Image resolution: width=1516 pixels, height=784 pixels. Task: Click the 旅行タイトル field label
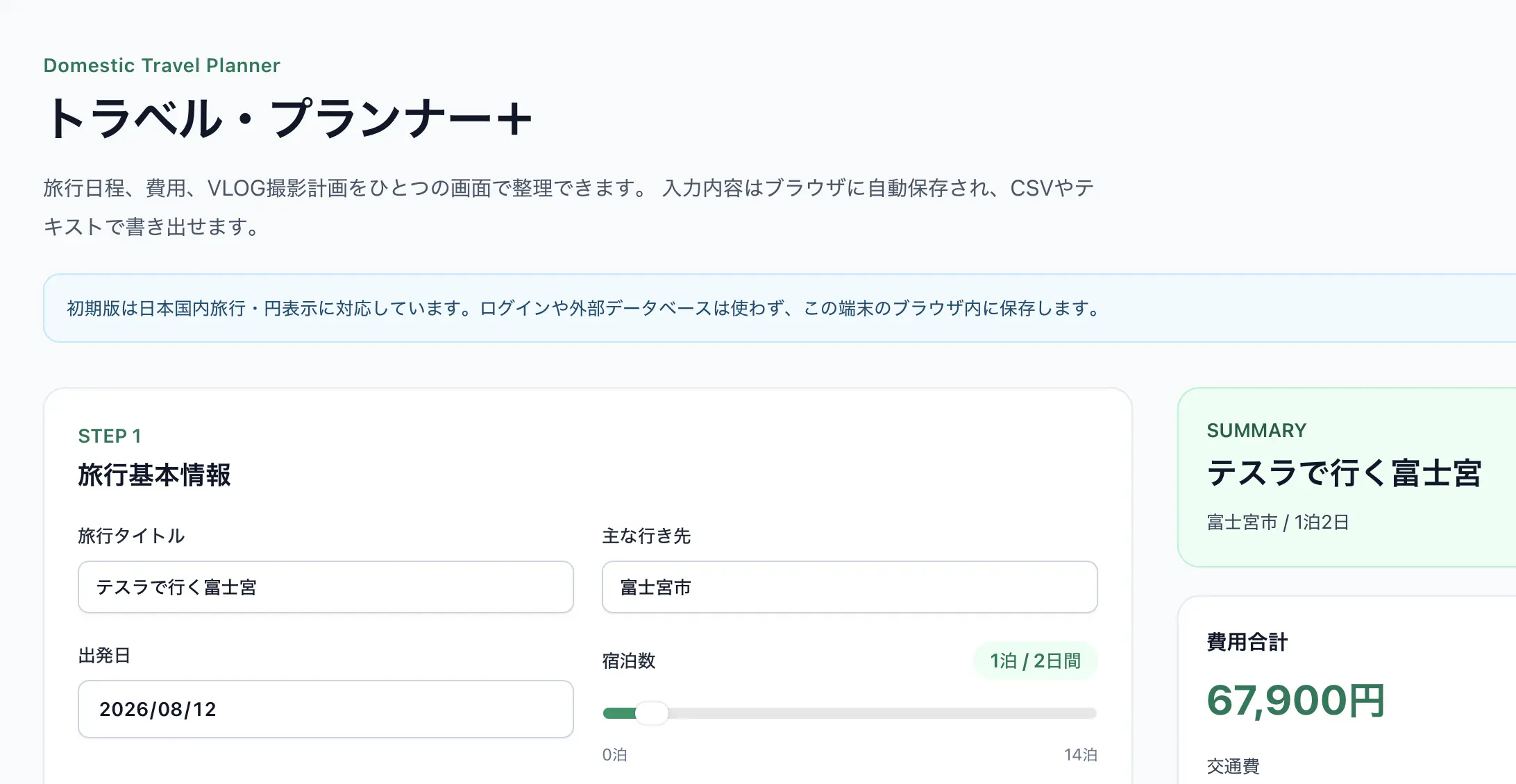coord(131,536)
